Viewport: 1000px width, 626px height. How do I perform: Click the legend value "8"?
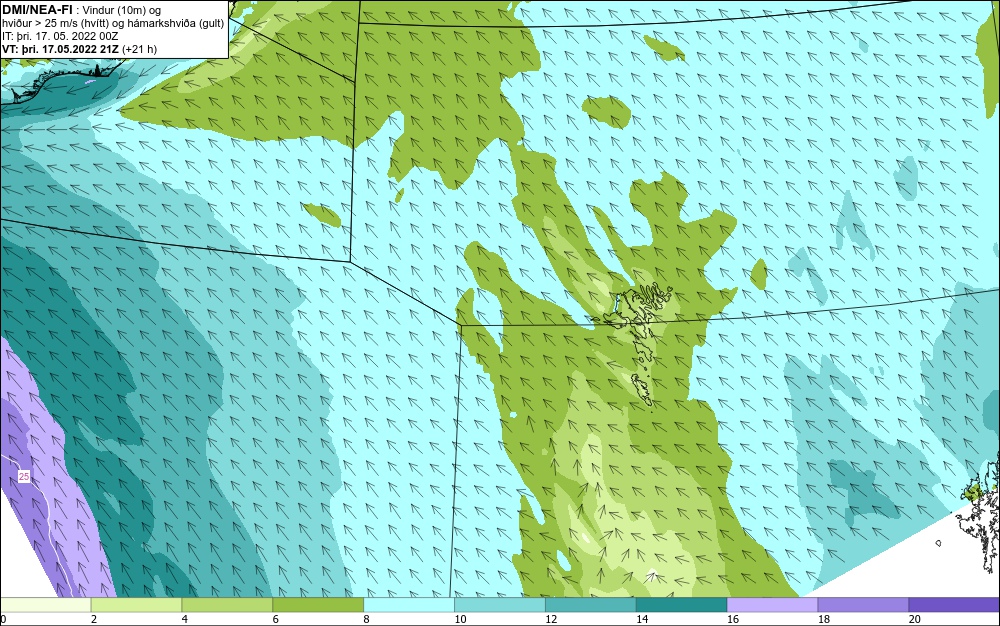[367, 619]
